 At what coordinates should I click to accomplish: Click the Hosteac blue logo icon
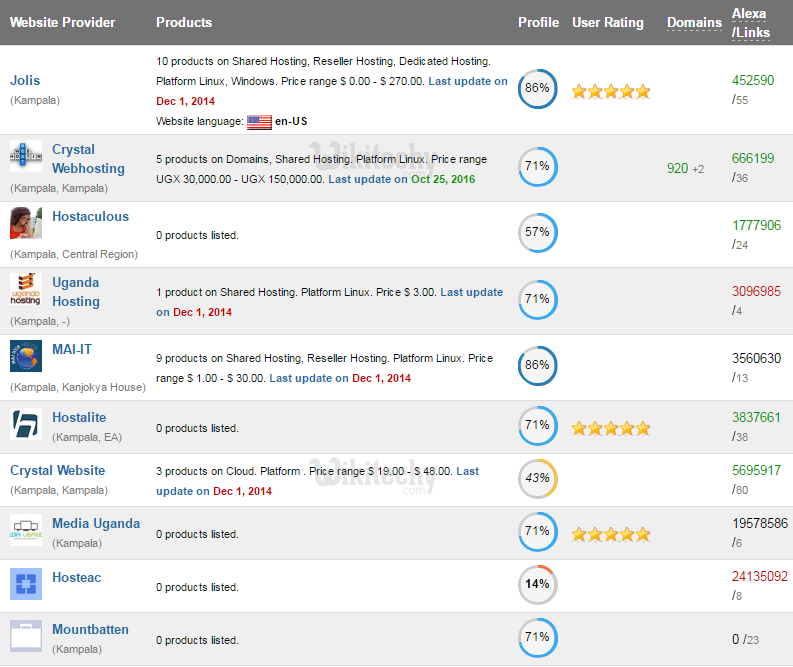[x=26, y=584]
